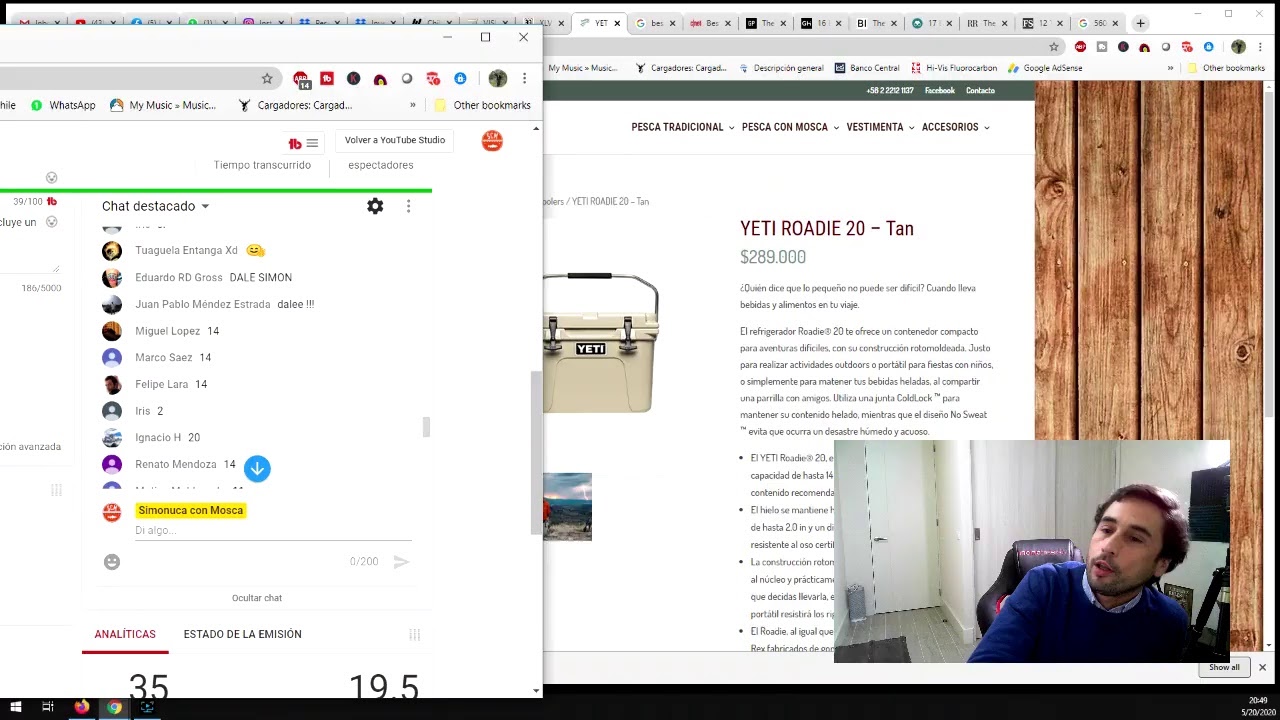This screenshot has width=1280, height=720.
Task: Click Volver a YouTube Studio button
Action: pyautogui.click(x=395, y=140)
